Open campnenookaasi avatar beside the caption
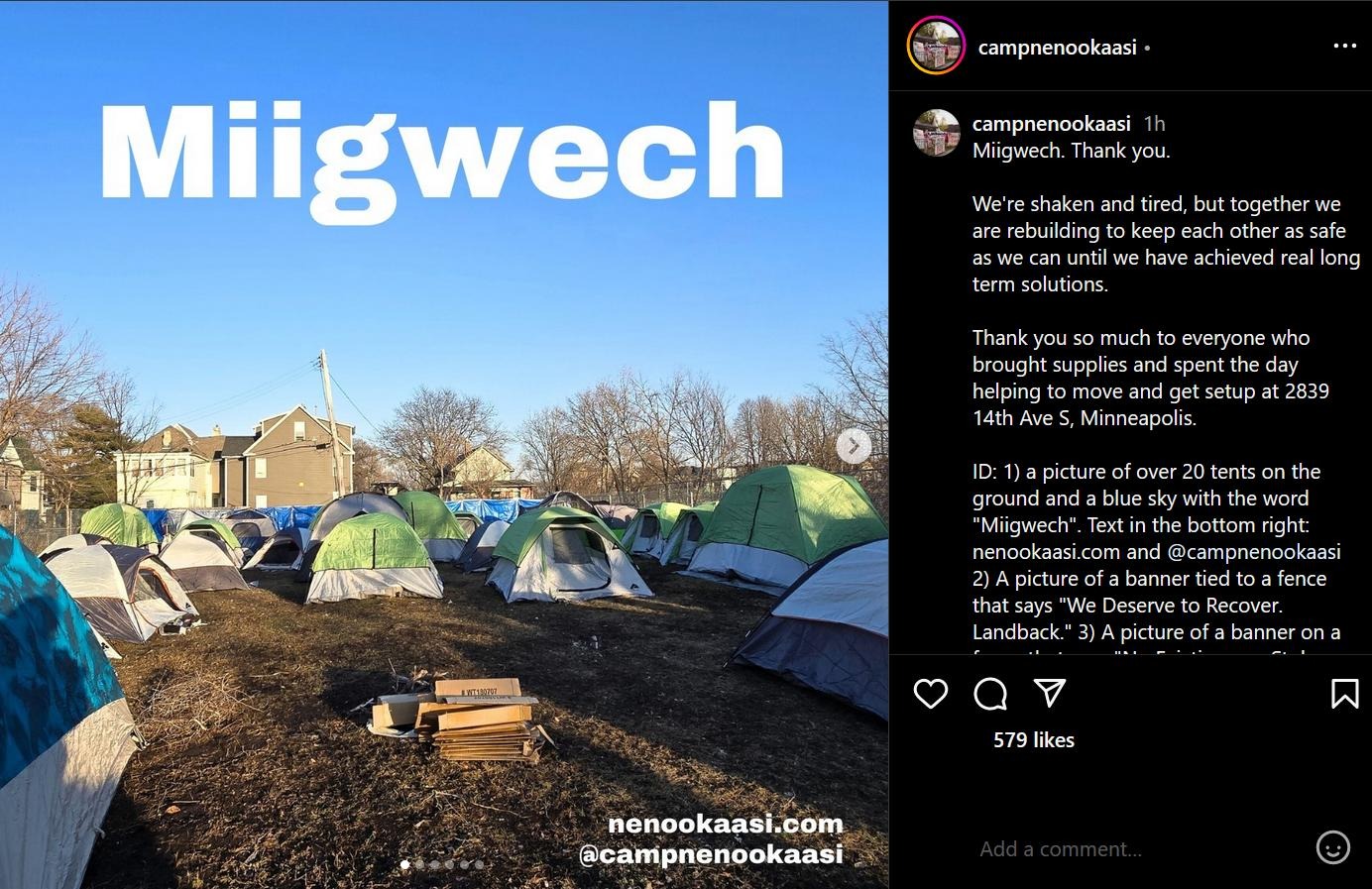Viewport: 1372px width, 889px height. coord(936,134)
